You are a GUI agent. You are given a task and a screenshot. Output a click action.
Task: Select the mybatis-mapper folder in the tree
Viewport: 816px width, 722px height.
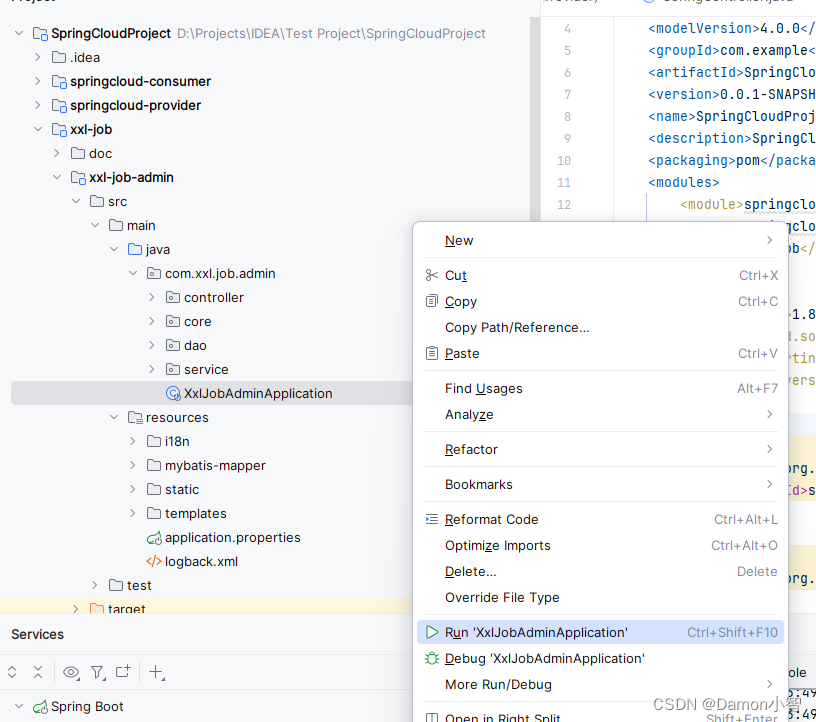215,466
